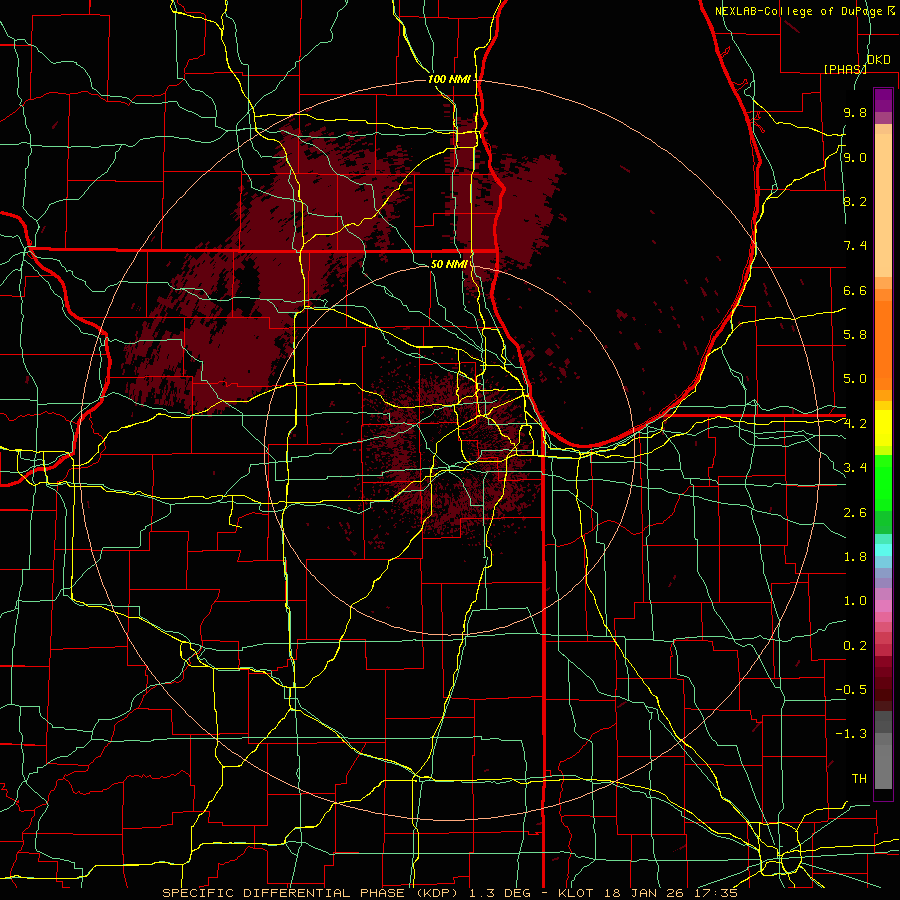Pick the dark orange band on the color scale
The height and width of the screenshot is (900, 900).
(x=883, y=345)
